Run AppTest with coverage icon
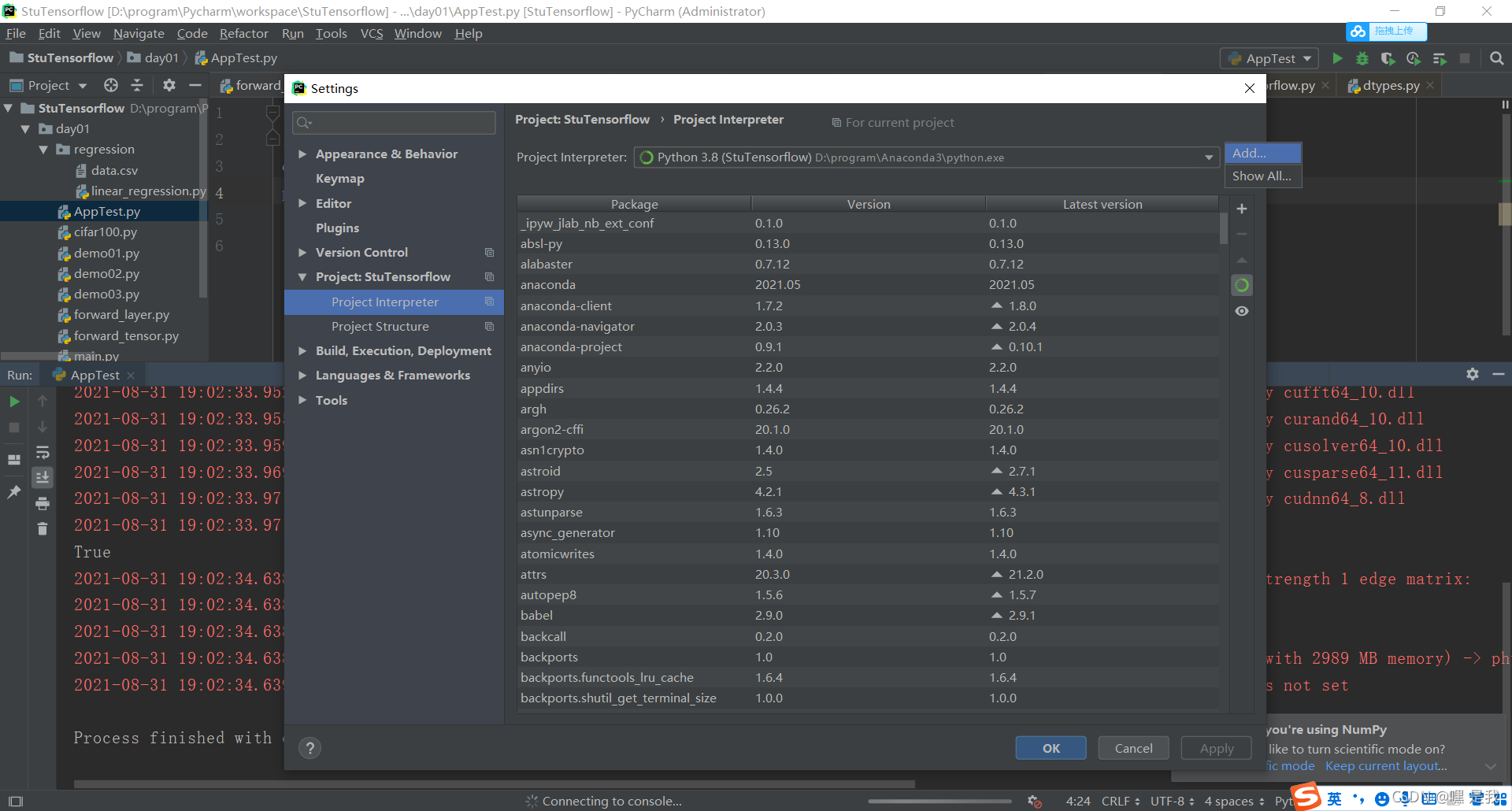Screen dimensions: 1512x811 [1388, 58]
